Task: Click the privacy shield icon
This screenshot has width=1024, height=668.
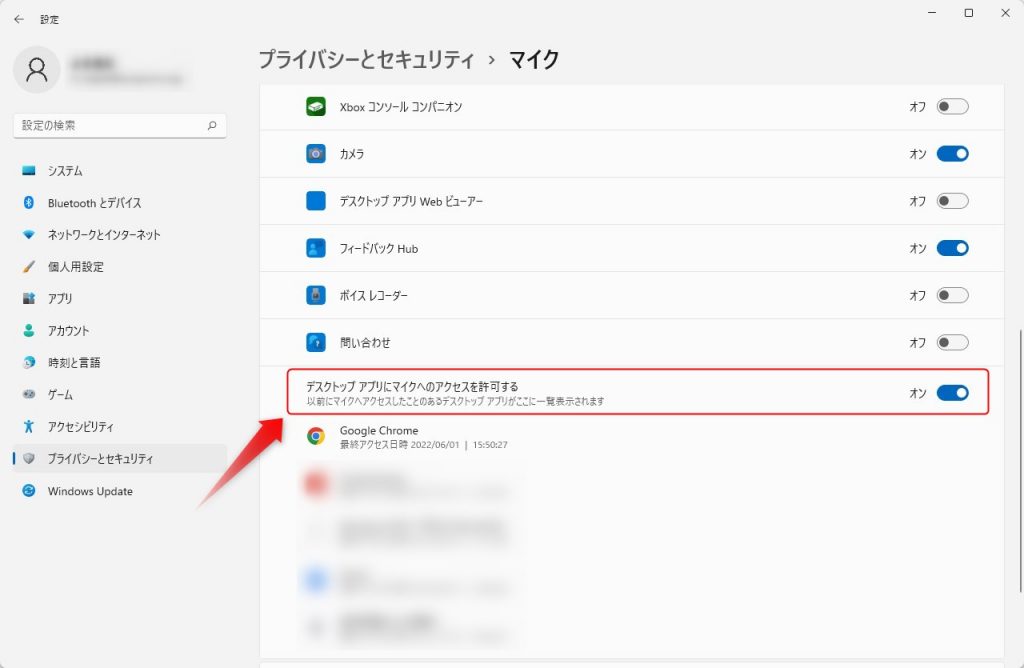Action: click(29, 458)
